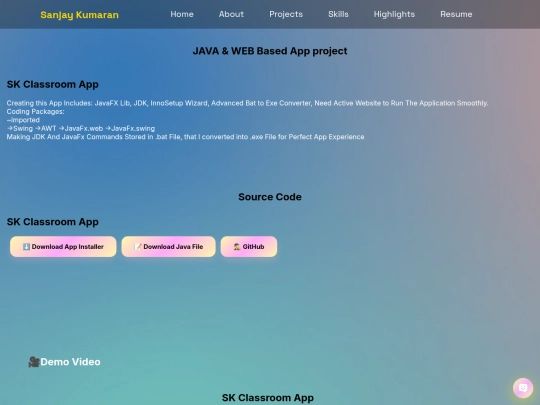Go to the Home nav item
The image size is (540, 405).
[x=182, y=14]
